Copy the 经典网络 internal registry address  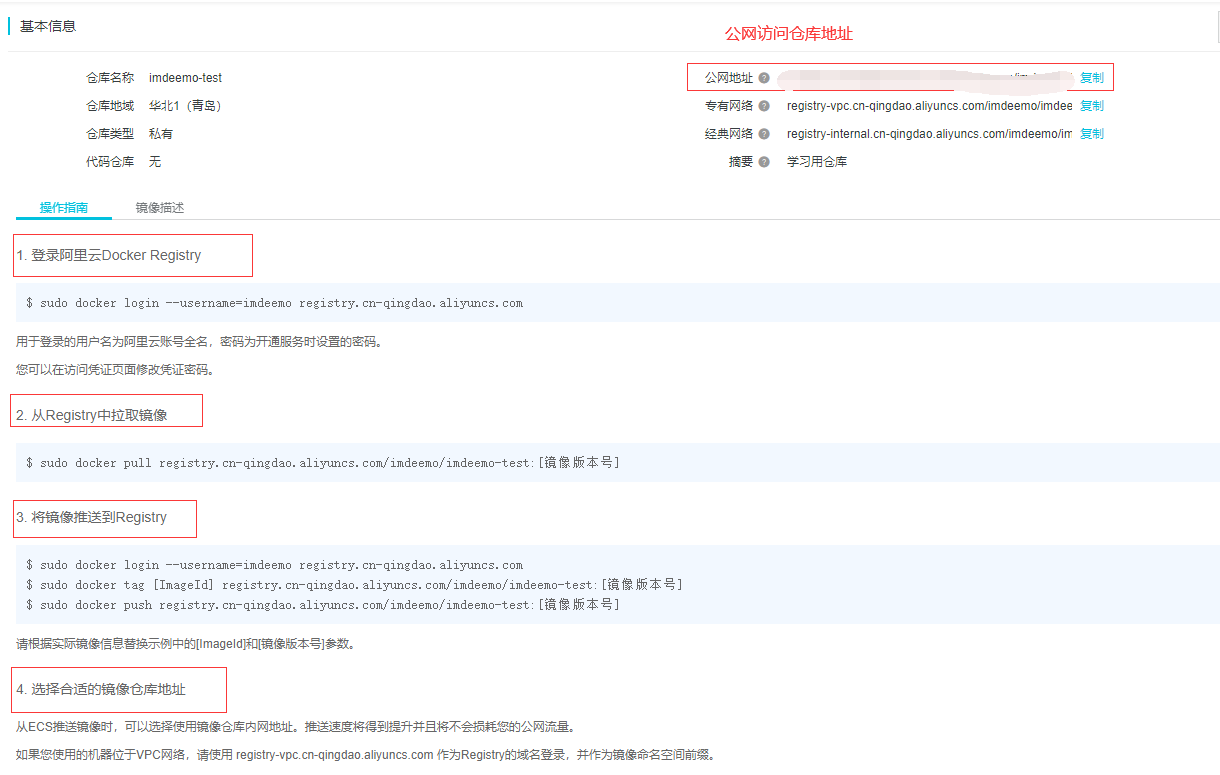pyautogui.click(x=1091, y=134)
